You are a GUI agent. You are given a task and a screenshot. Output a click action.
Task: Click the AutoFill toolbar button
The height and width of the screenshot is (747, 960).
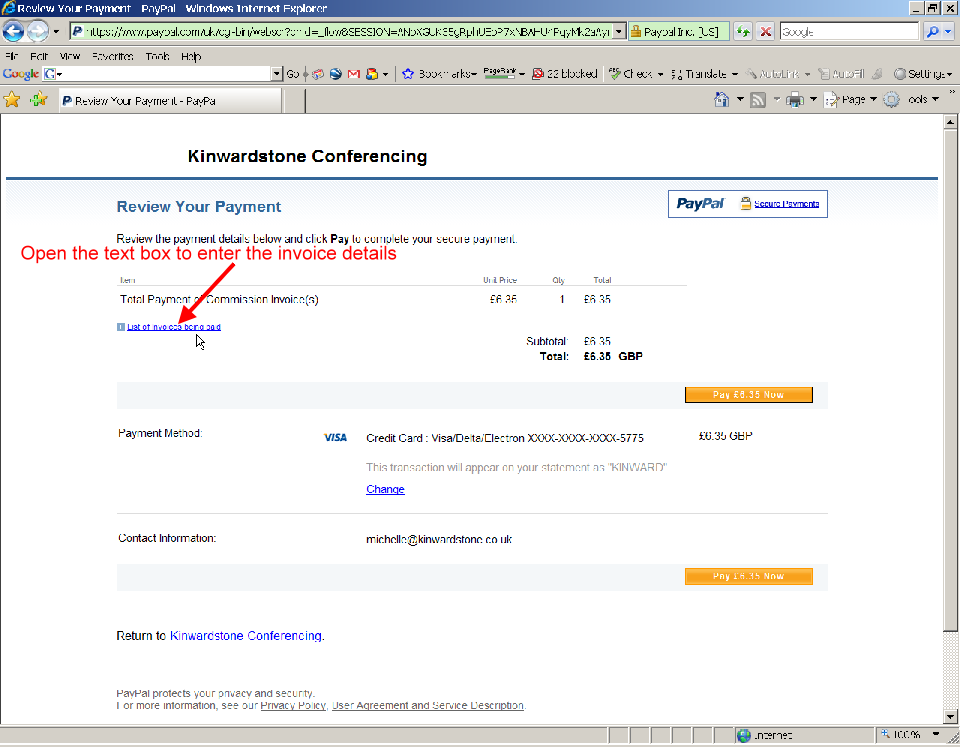pos(841,74)
